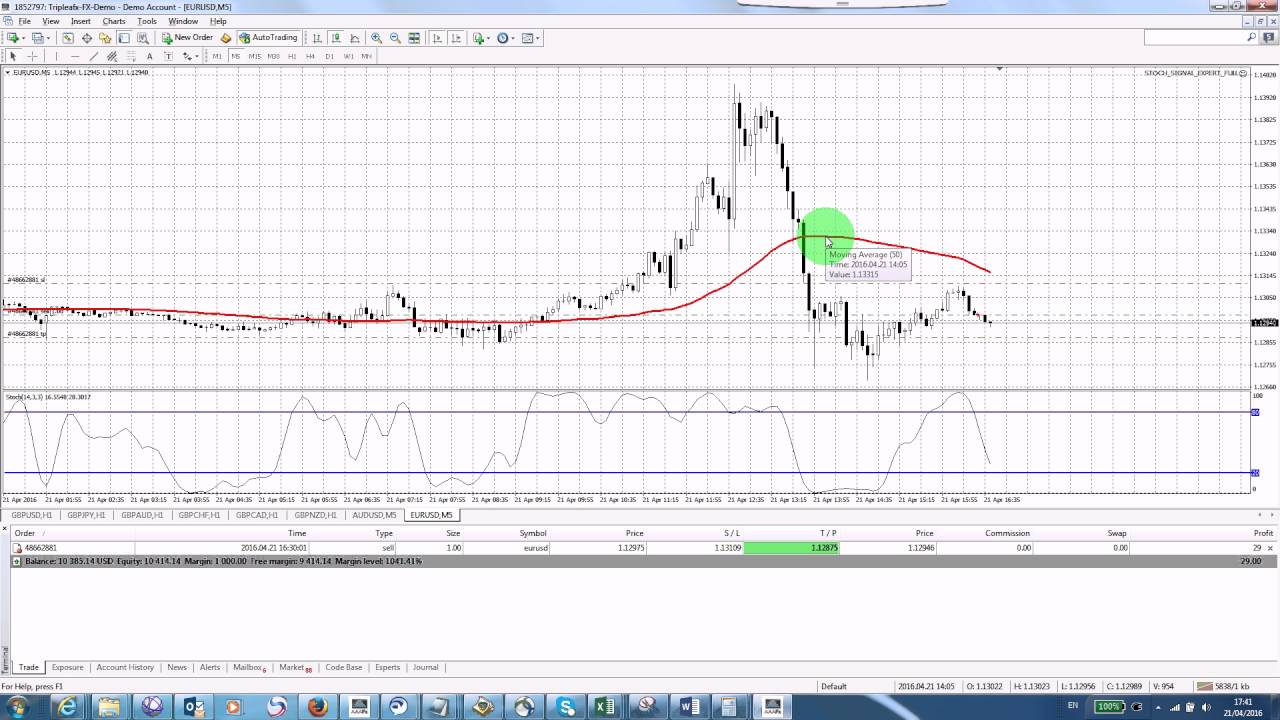Viewport: 1280px width, 720px height.
Task: Open the New Chart toolbar icon
Action: click(12, 38)
